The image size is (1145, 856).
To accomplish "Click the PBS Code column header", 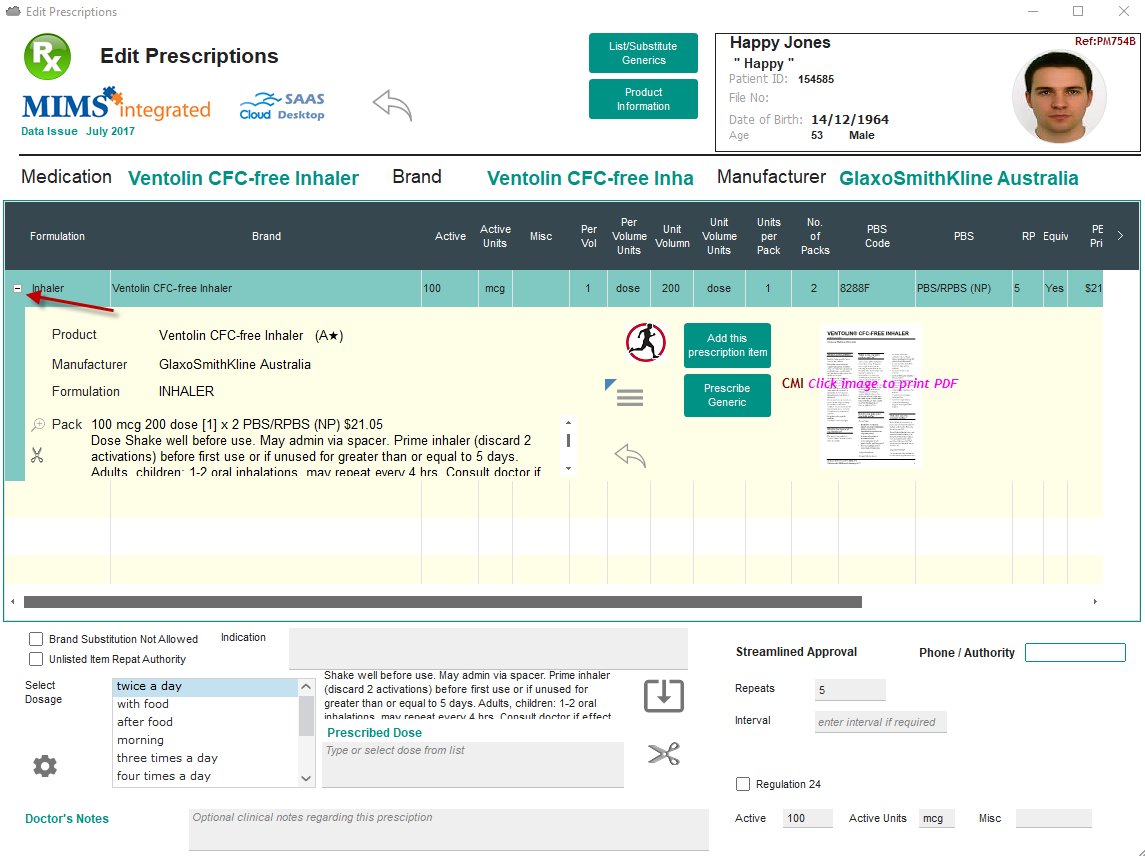I will 877,236.
